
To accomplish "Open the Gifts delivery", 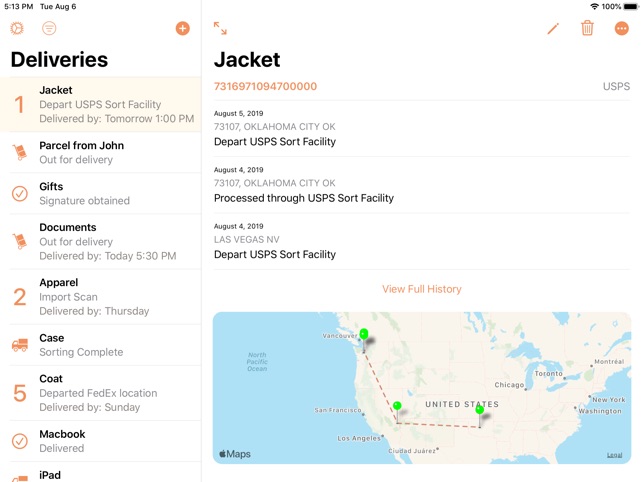I will [101, 194].
